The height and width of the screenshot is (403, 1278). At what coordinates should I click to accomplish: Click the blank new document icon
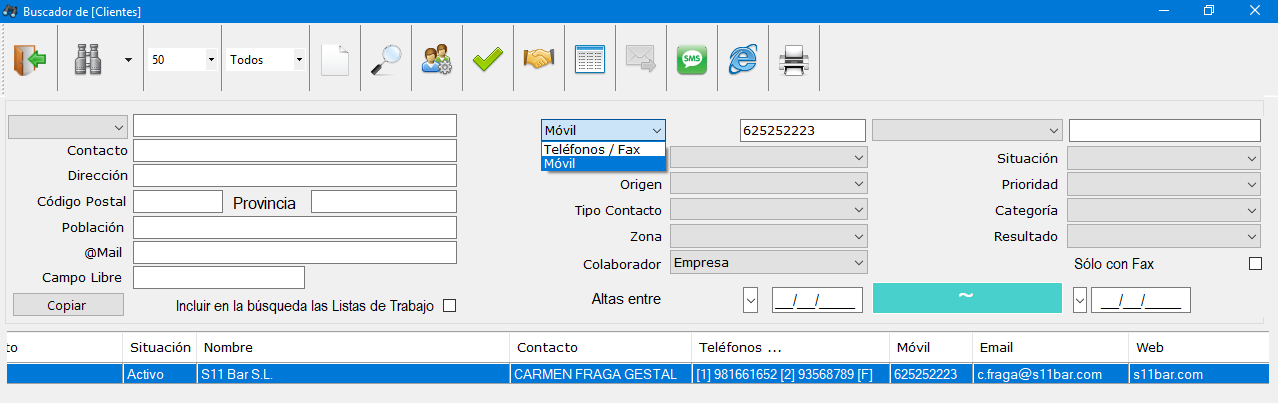(335, 60)
